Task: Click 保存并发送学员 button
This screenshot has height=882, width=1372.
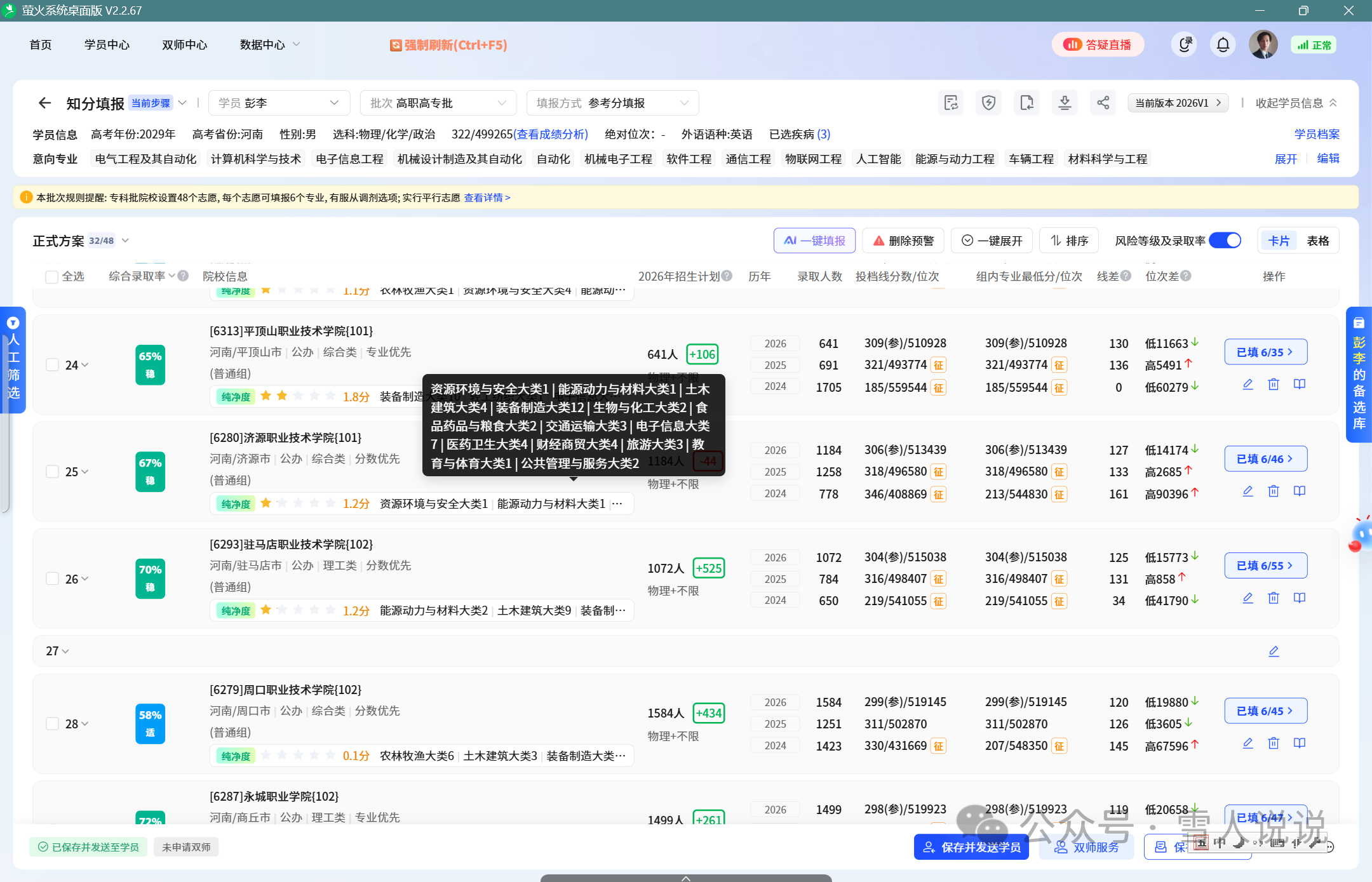Action: pos(971,847)
